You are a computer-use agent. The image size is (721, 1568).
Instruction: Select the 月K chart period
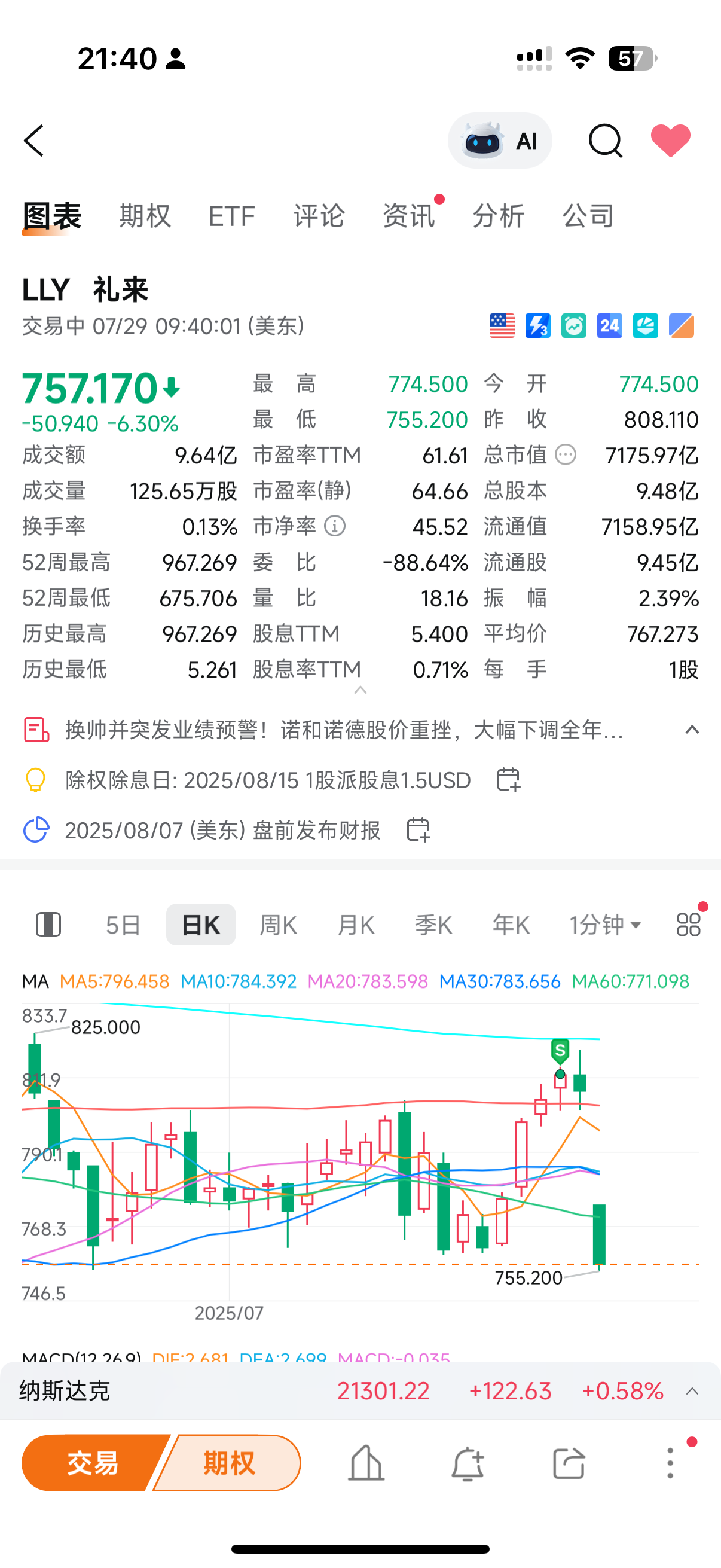(x=356, y=925)
